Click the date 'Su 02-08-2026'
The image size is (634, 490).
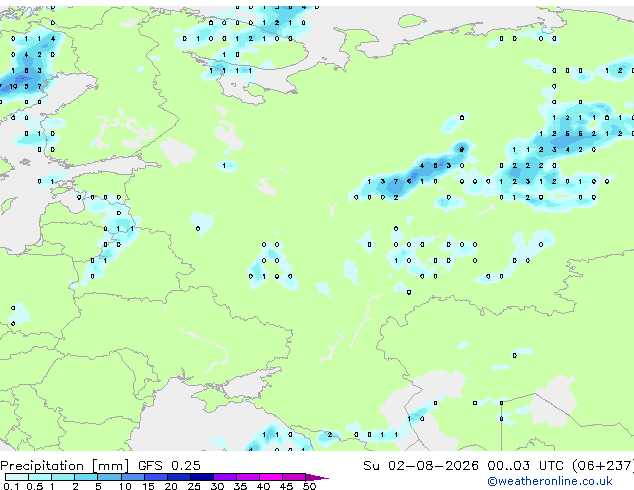(x=421, y=466)
